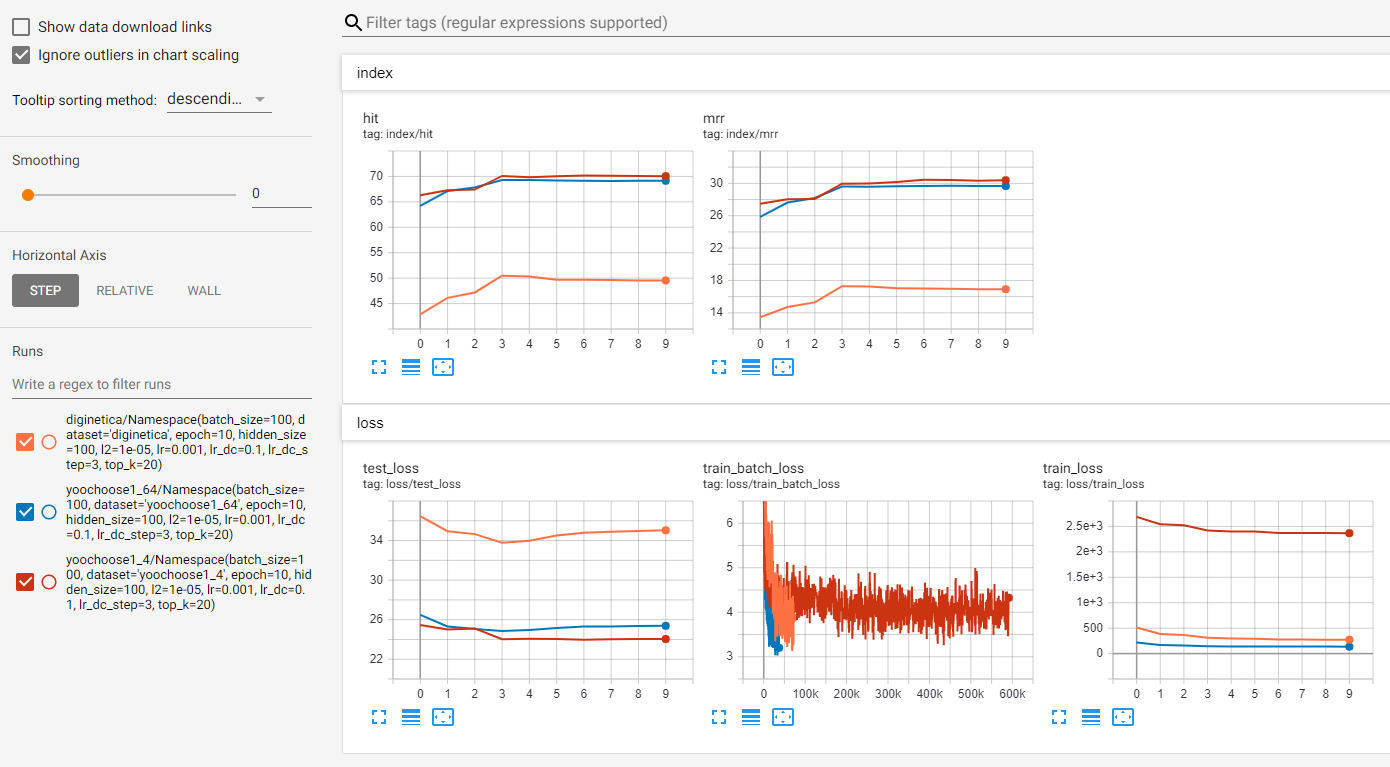The height and width of the screenshot is (767, 1390).
Task: Select only the diginetica run radio circle
Action: (x=49, y=442)
